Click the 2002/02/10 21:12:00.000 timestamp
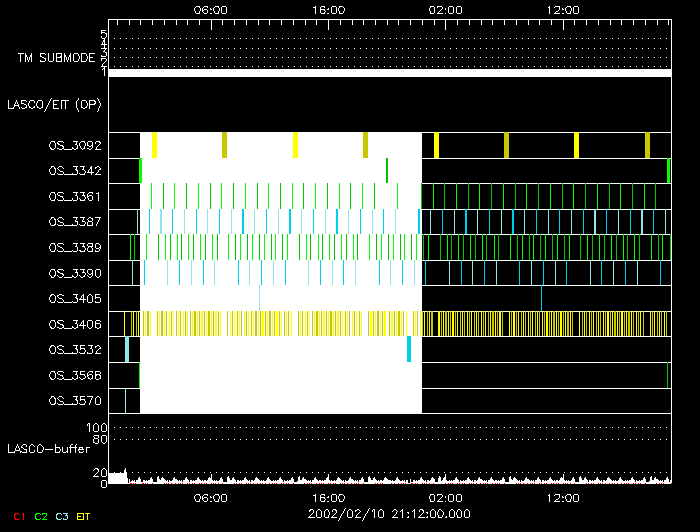Screen dimensions: 700x532 tap(387, 514)
